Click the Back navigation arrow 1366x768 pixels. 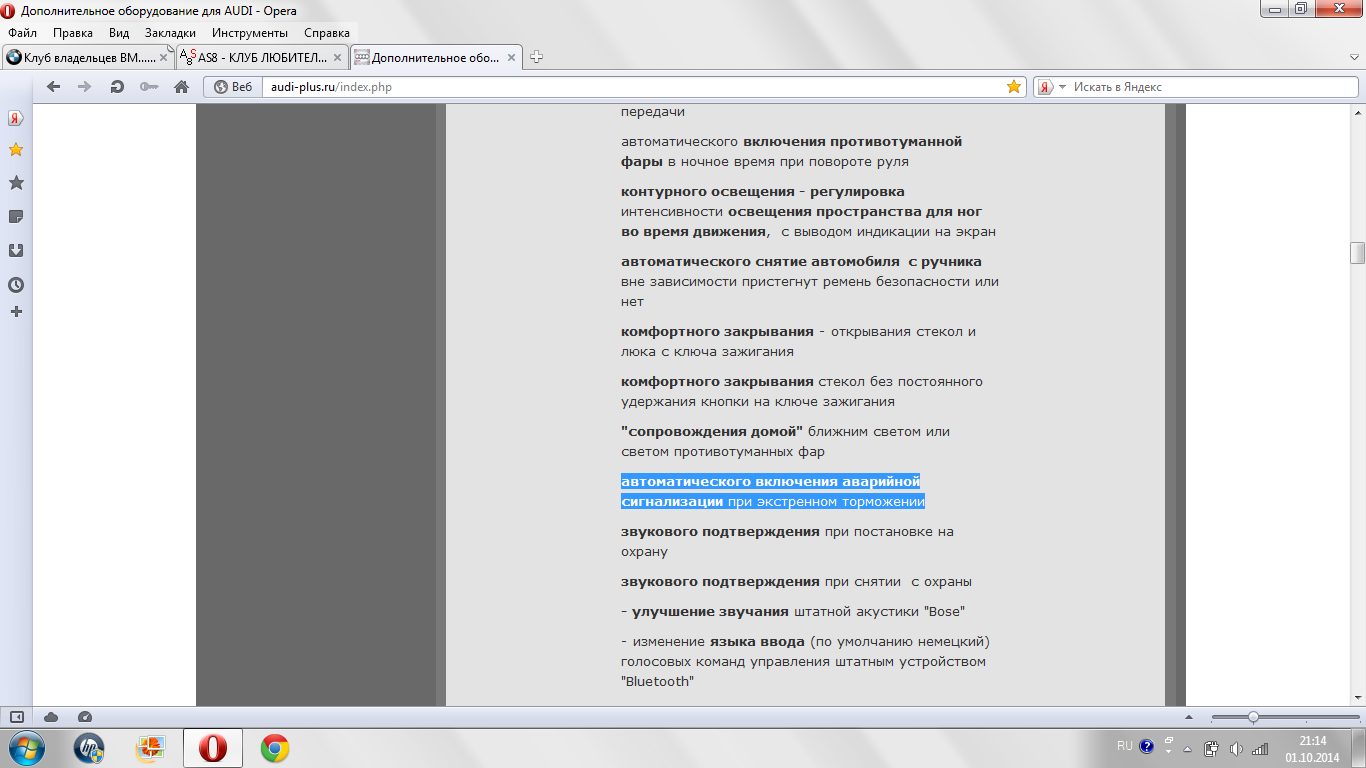click(54, 87)
